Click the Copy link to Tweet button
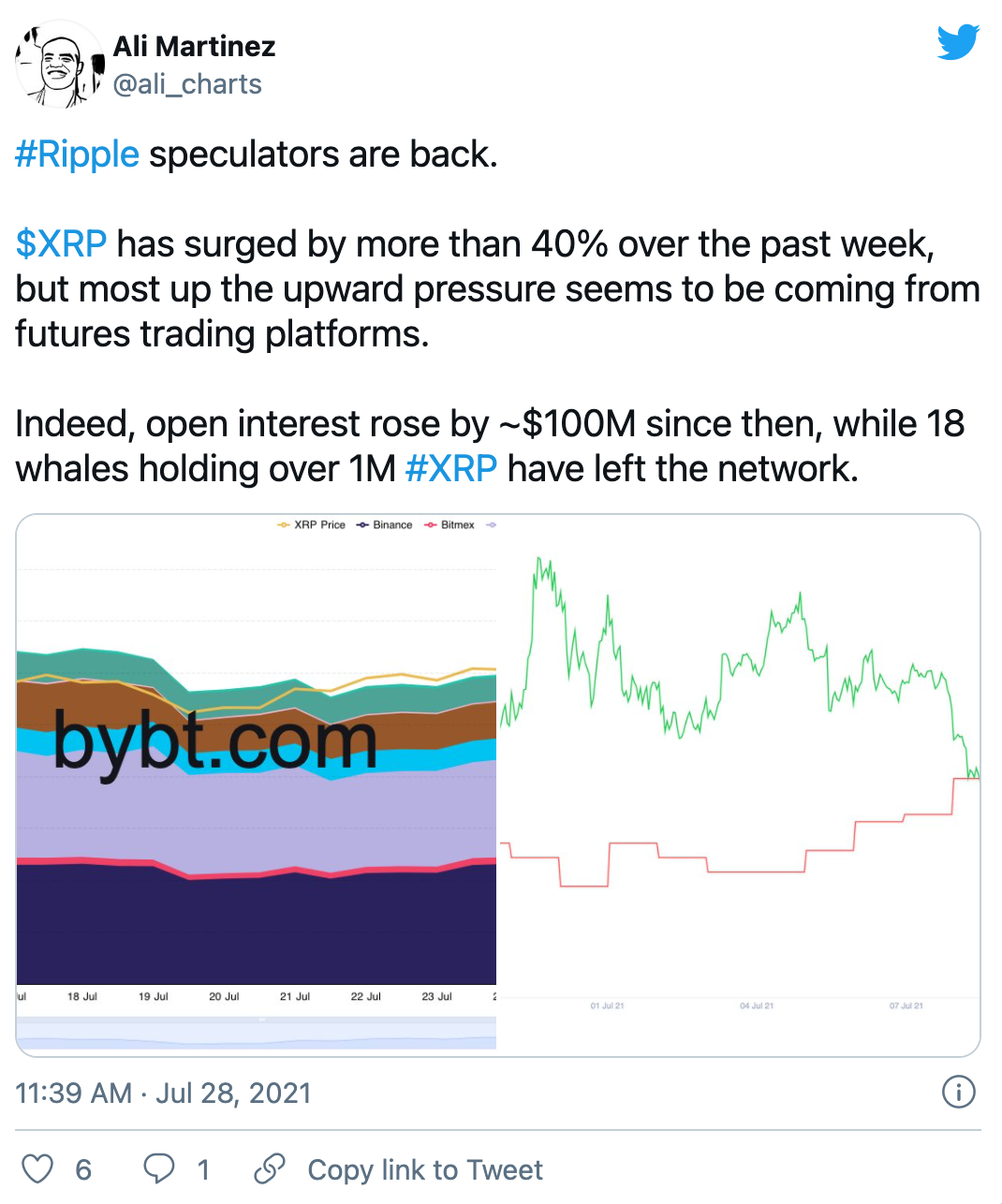 coord(425,1169)
